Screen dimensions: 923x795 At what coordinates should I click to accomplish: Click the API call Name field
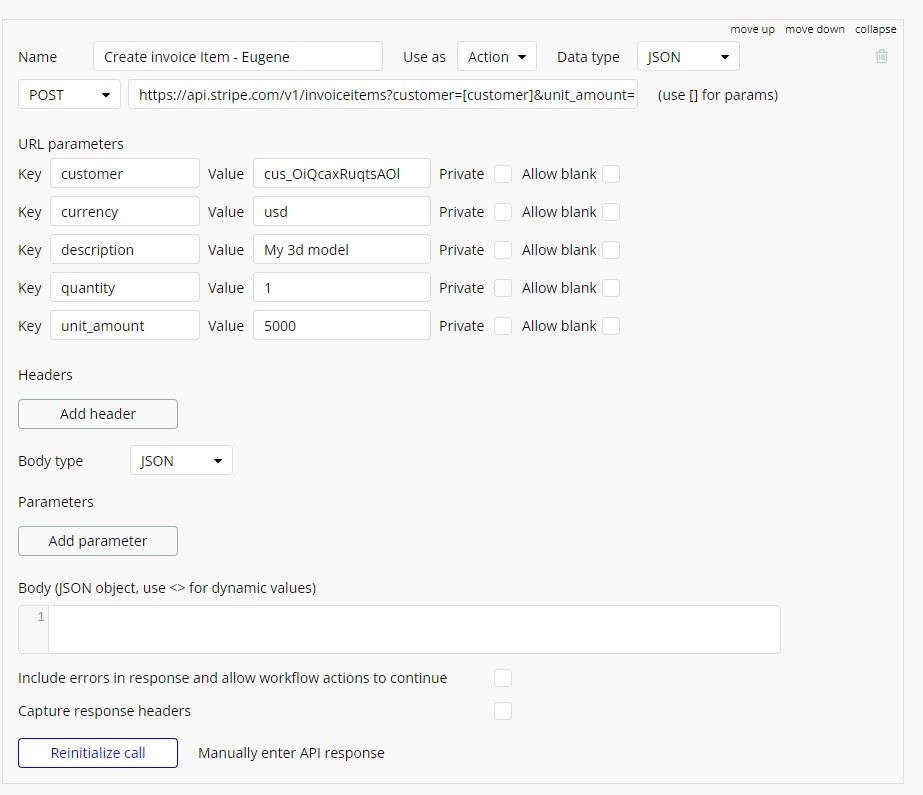click(x=238, y=57)
